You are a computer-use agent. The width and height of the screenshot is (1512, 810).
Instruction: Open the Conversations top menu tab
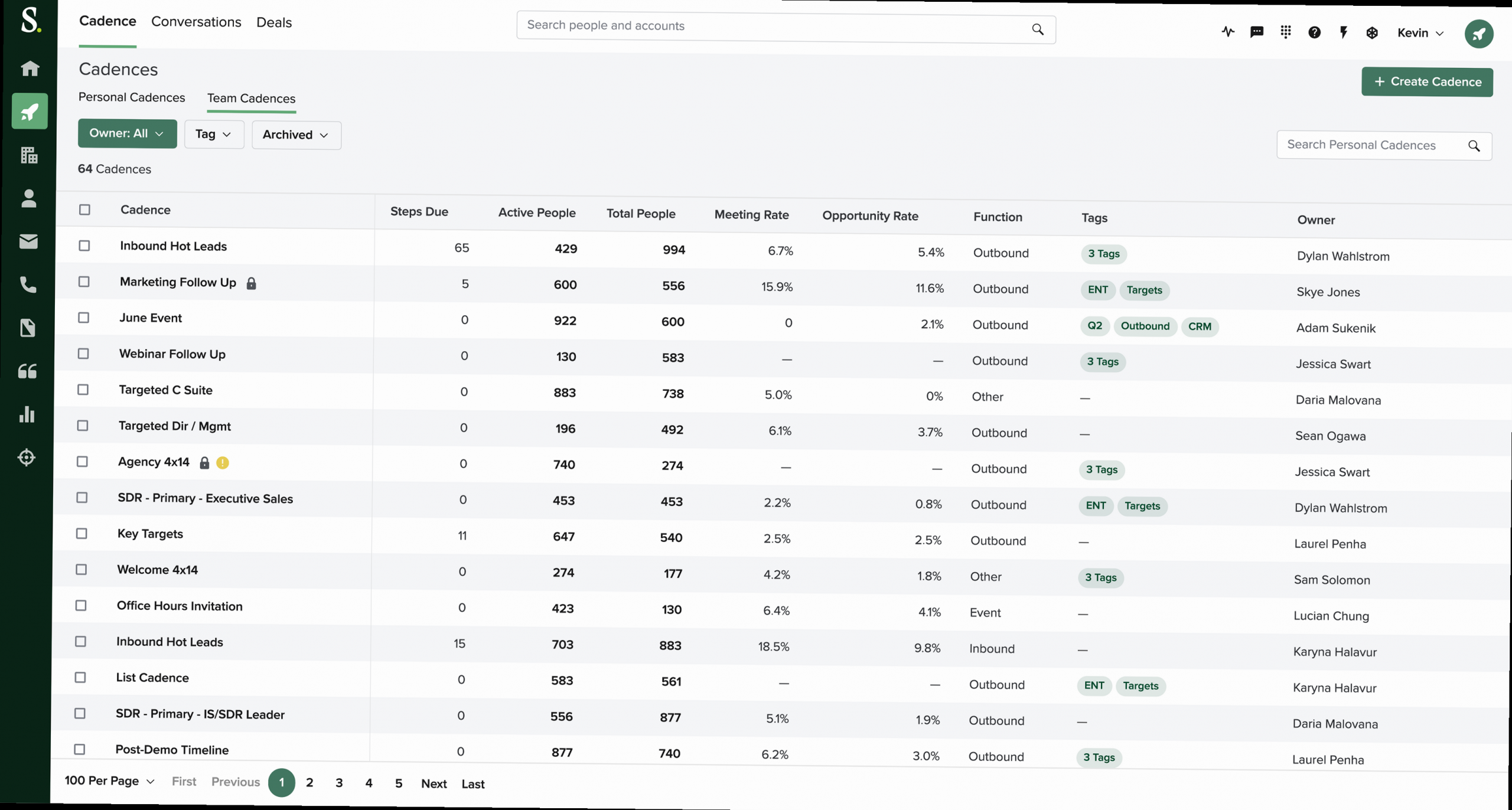pyautogui.click(x=196, y=22)
